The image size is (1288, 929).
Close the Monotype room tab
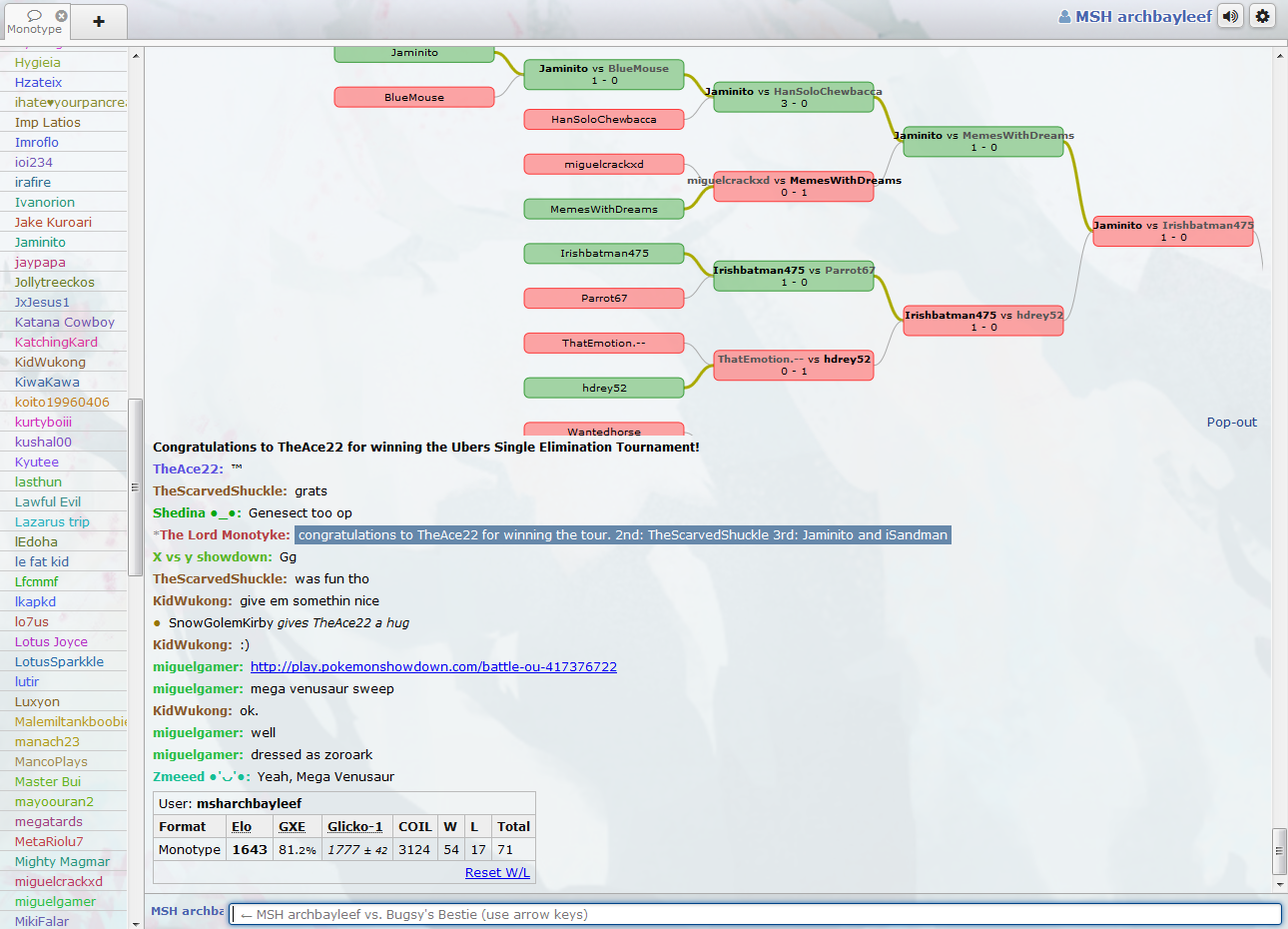click(x=61, y=15)
